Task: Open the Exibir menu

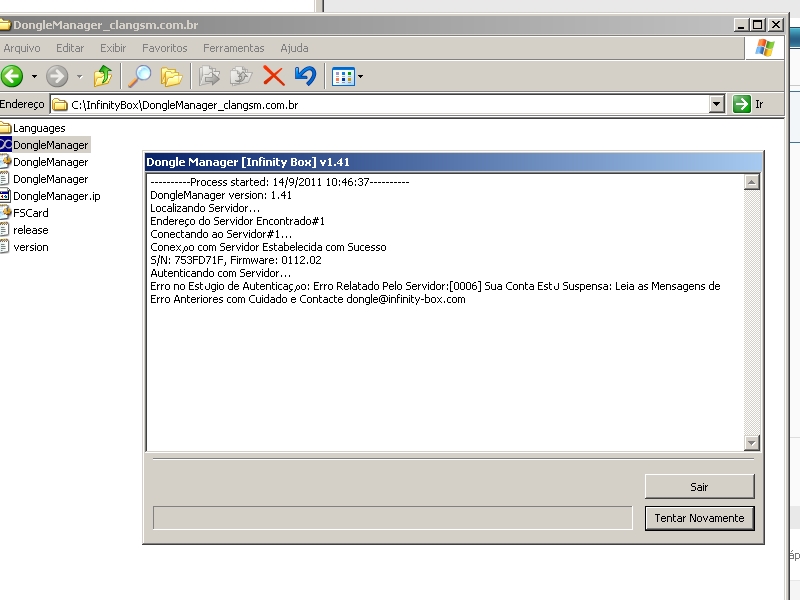Action: coord(113,48)
